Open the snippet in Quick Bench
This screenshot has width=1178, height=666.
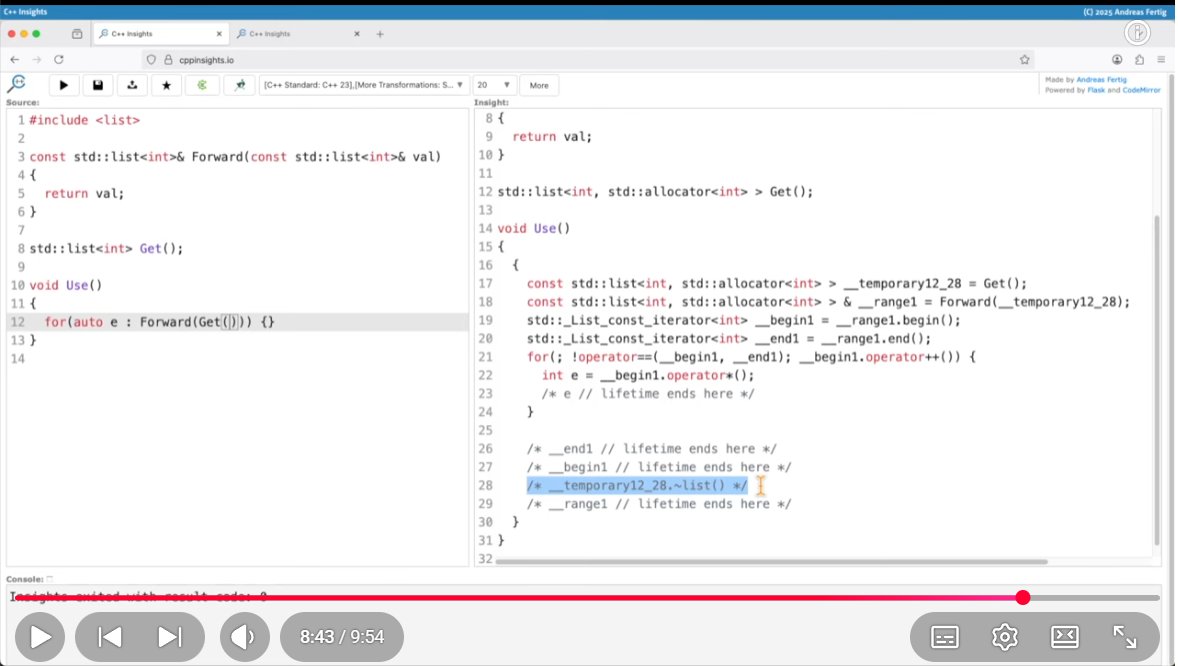(x=239, y=85)
